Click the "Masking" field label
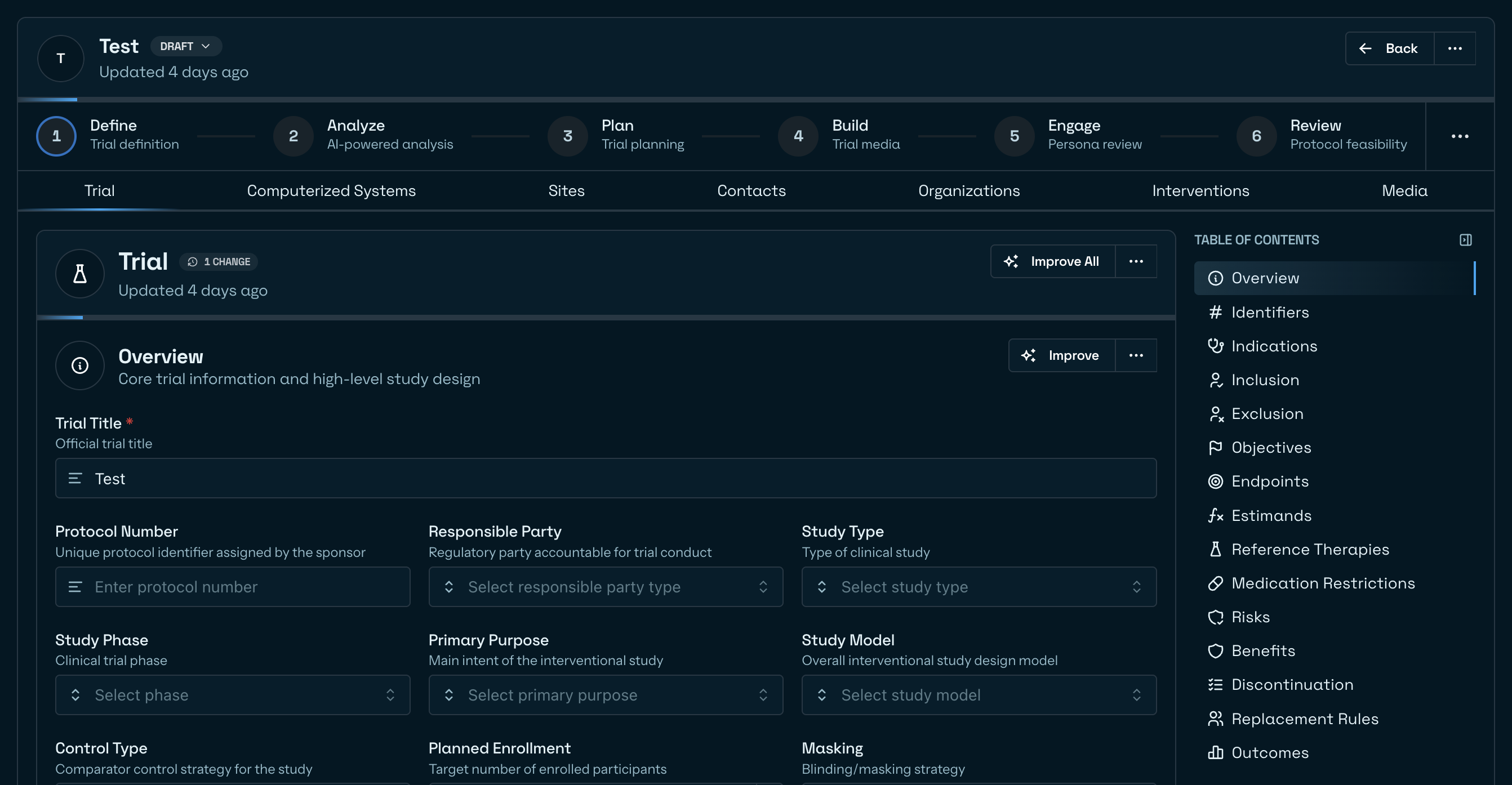This screenshot has height=785, width=1512. [x=832, y=748]
